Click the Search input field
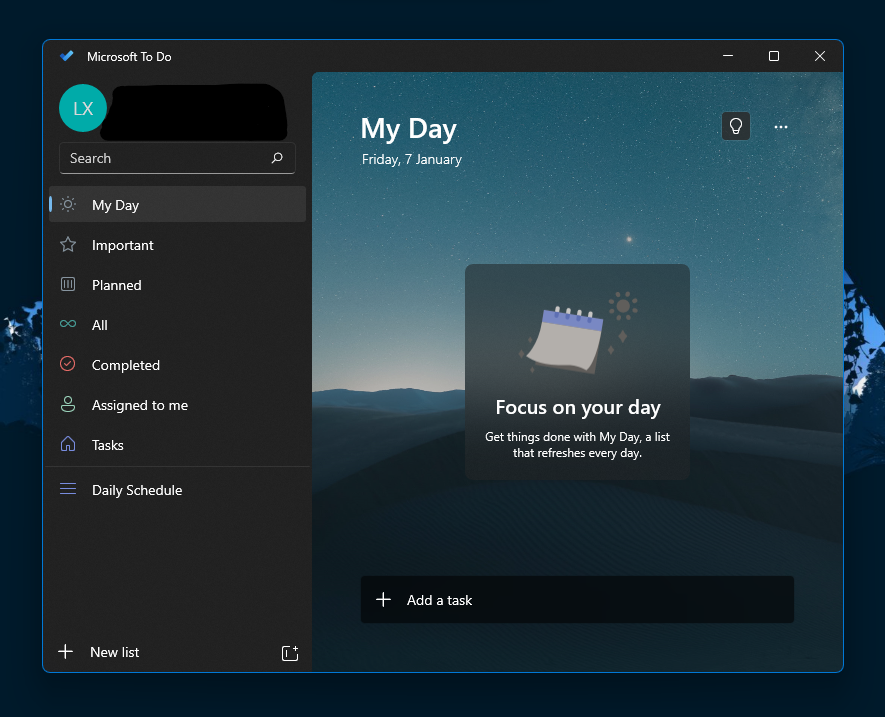The height and width of the screenshot is (717, 885). (177, 158)
